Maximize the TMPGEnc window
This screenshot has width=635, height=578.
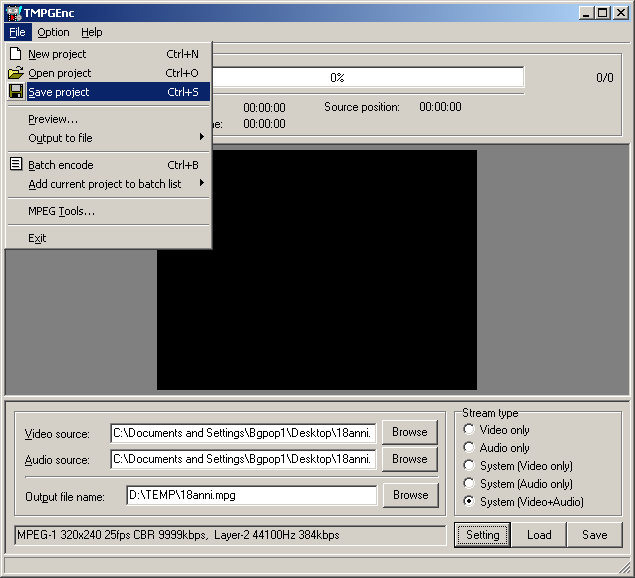point(602,13)
